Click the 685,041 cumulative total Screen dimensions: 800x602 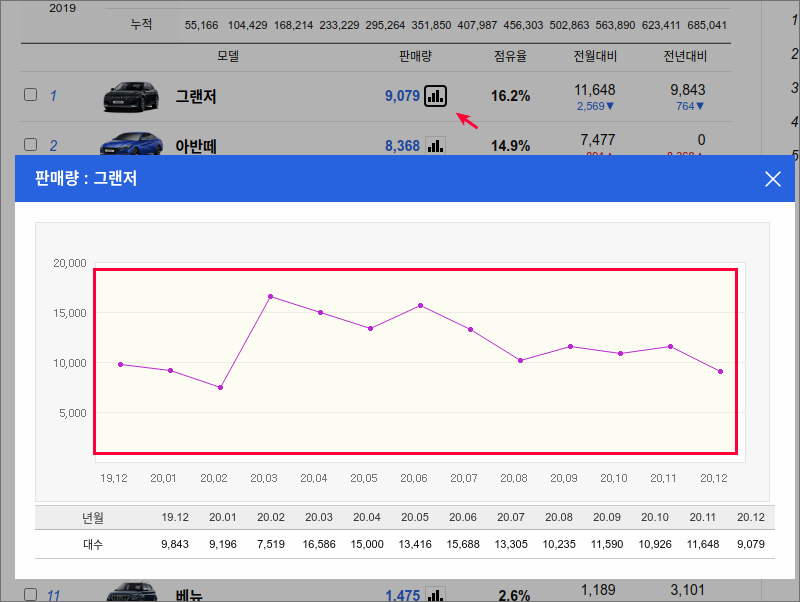tap(707, 25)
